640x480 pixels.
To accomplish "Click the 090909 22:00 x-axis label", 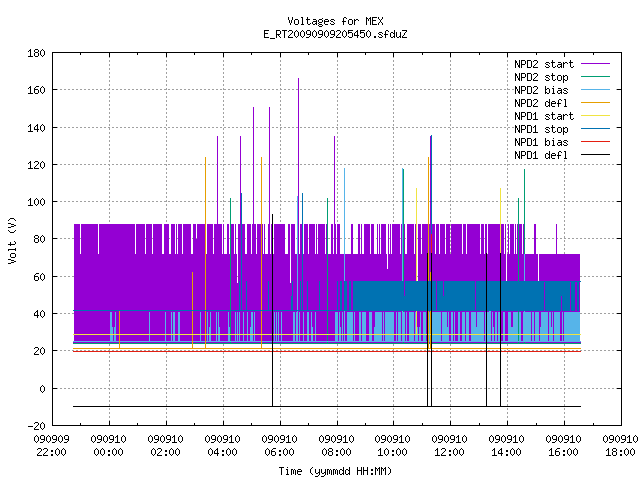I will [51, 446].
